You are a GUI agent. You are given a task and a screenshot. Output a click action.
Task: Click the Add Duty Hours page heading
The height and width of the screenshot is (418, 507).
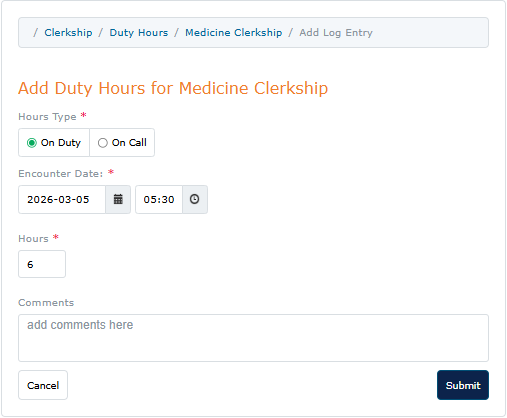click(x=173, y=88)
